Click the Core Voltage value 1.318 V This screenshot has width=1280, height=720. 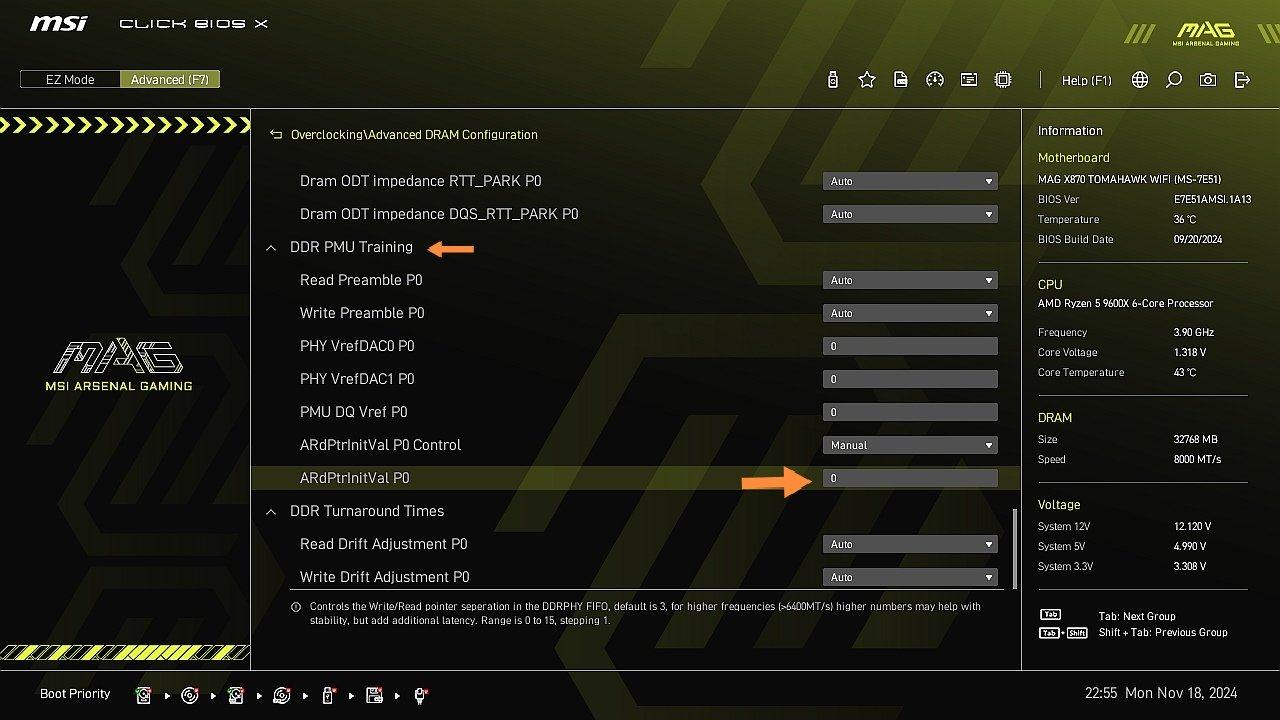[1190, 352]
